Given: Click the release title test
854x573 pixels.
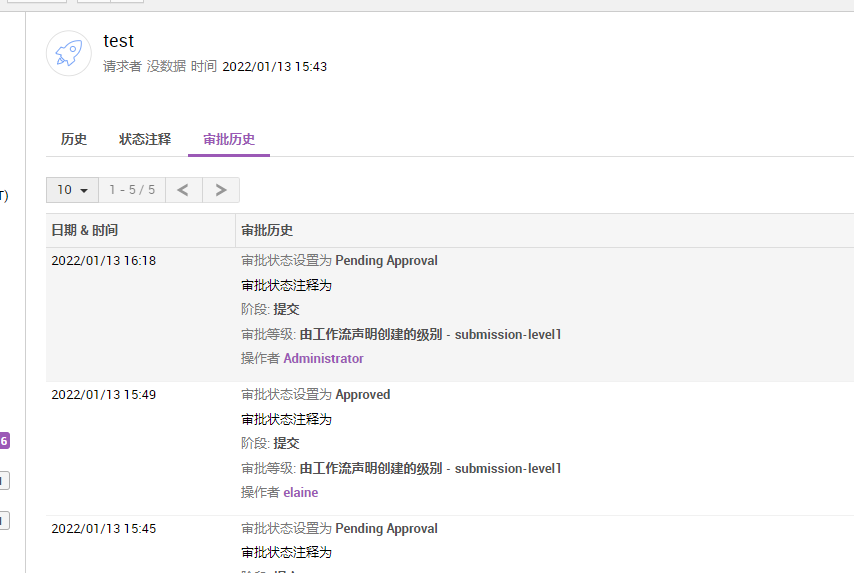Looking at the screenshot, I should [118, 41].
